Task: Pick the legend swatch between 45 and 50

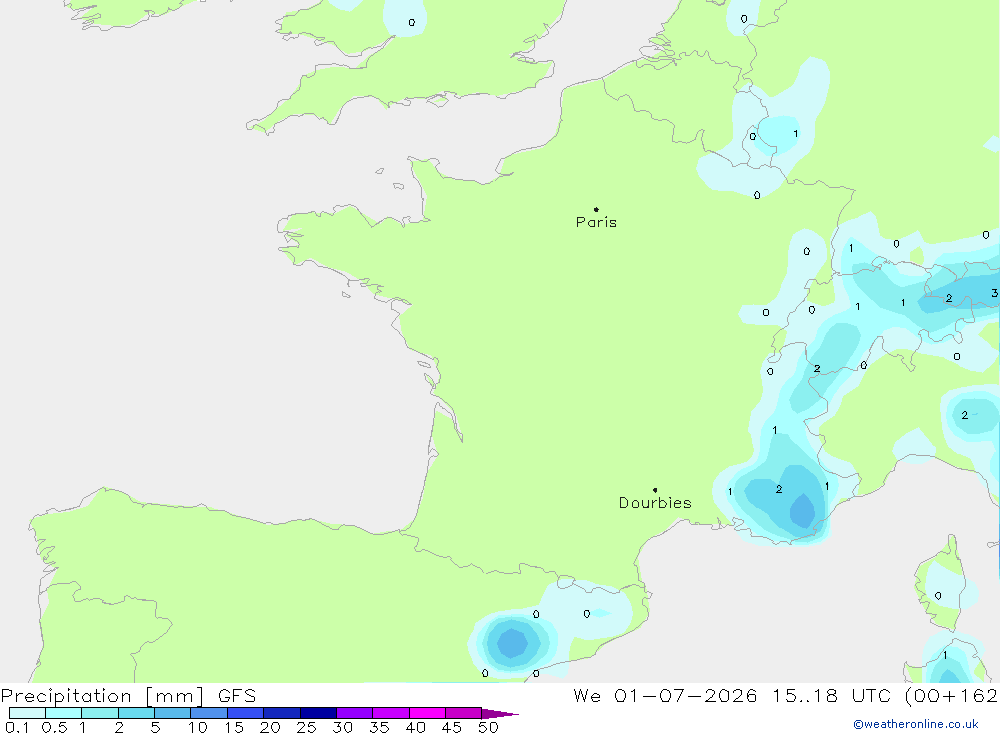Action: point(464,713)
